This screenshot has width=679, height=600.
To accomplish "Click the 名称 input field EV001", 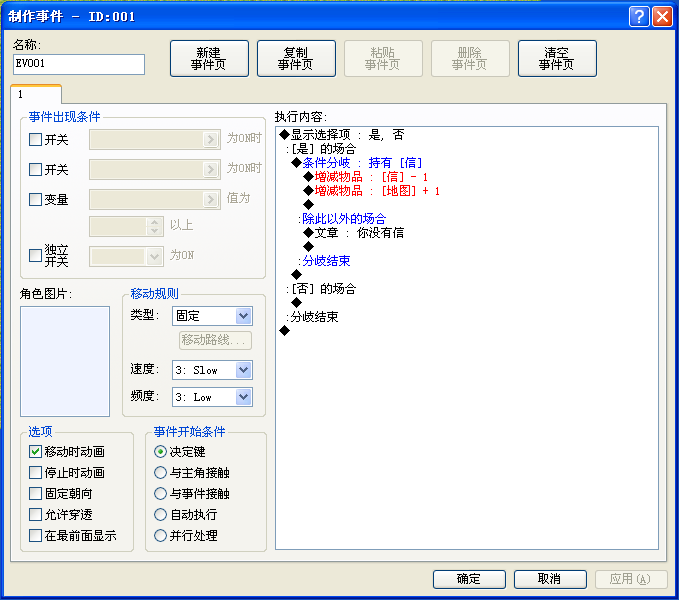I will click(79, 65).
